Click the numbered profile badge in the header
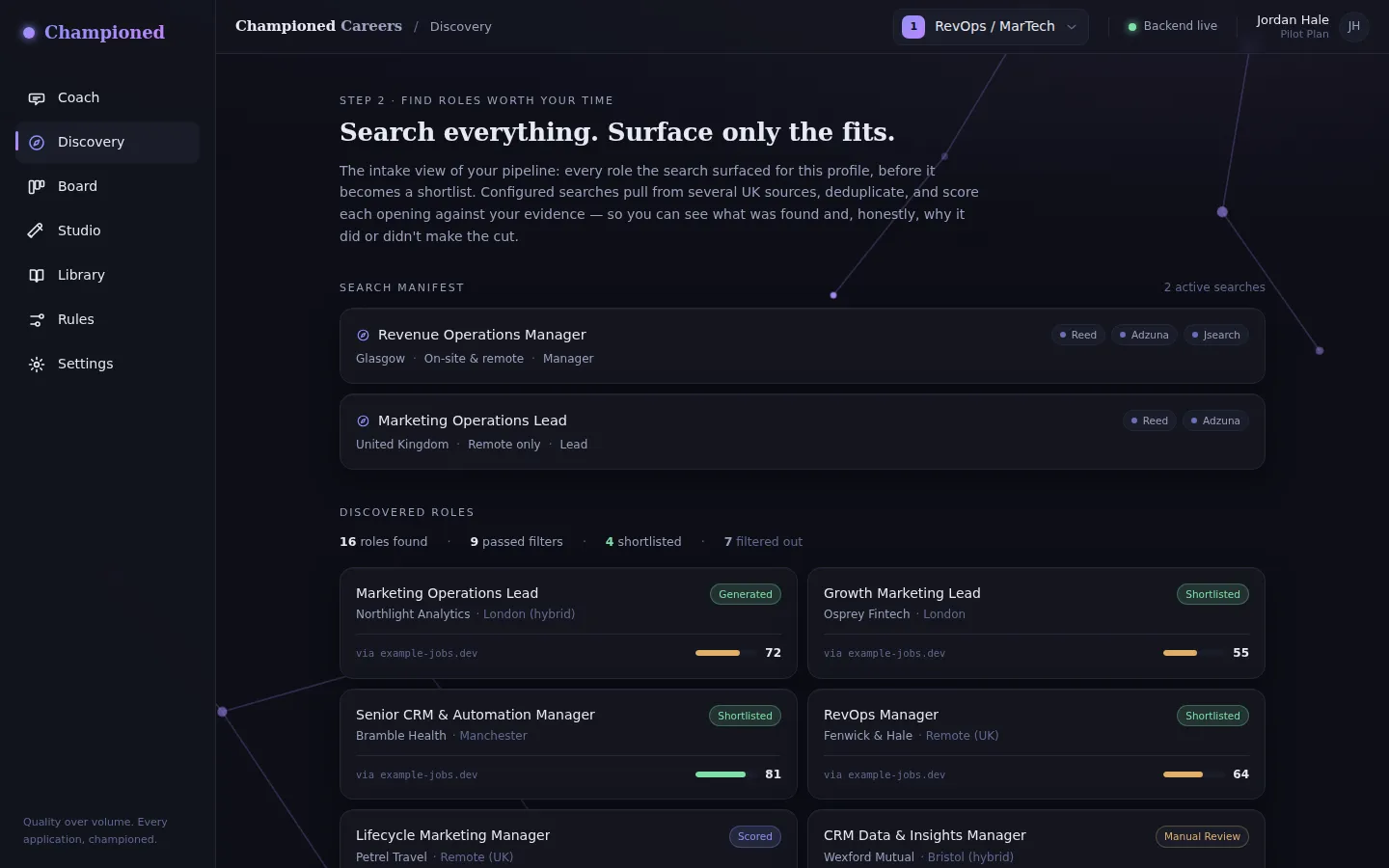Viewport: 1389px width, 868px height. [x=913, y=27]
